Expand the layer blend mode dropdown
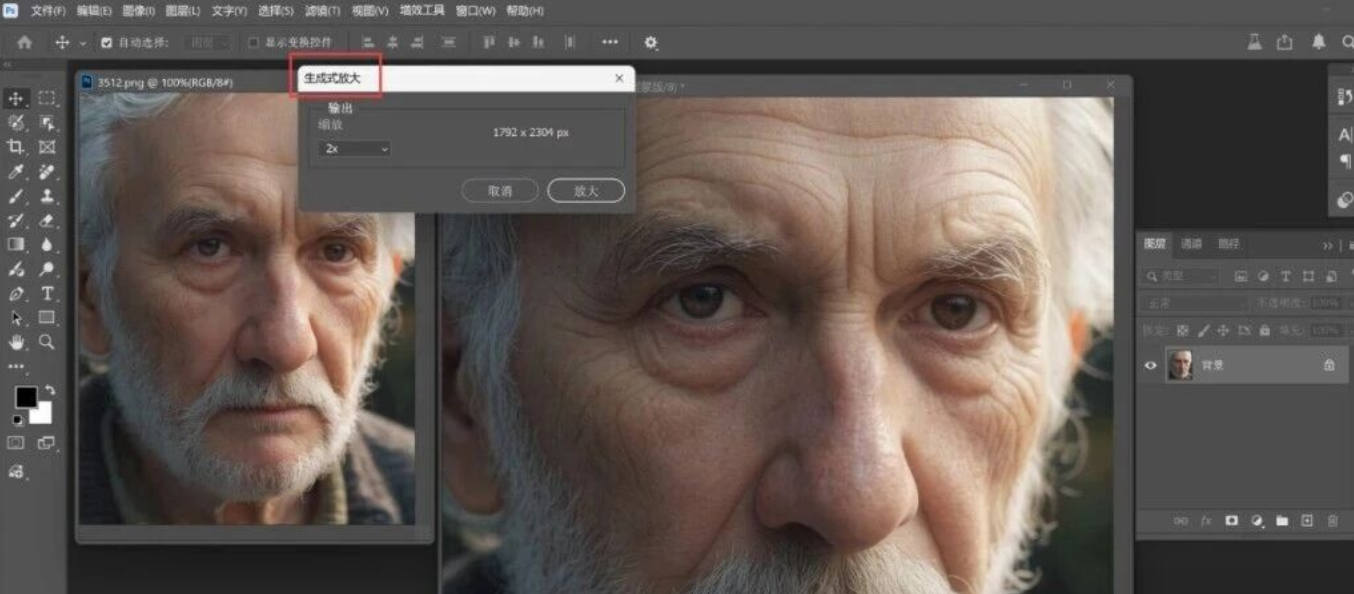1354x594 pixels. click(x=1194, y=303)
